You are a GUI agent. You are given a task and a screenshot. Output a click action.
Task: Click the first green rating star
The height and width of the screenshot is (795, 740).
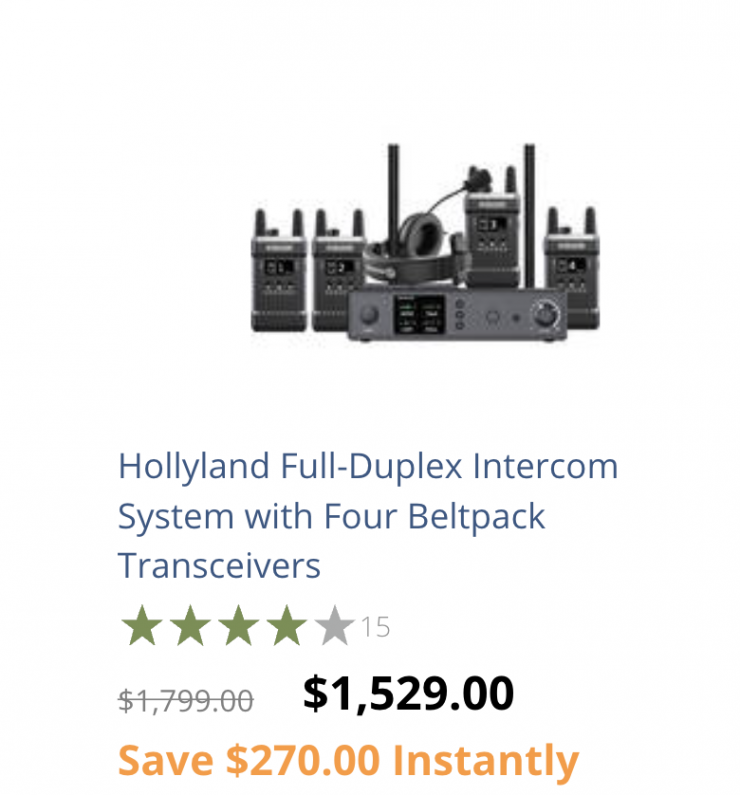142,627
